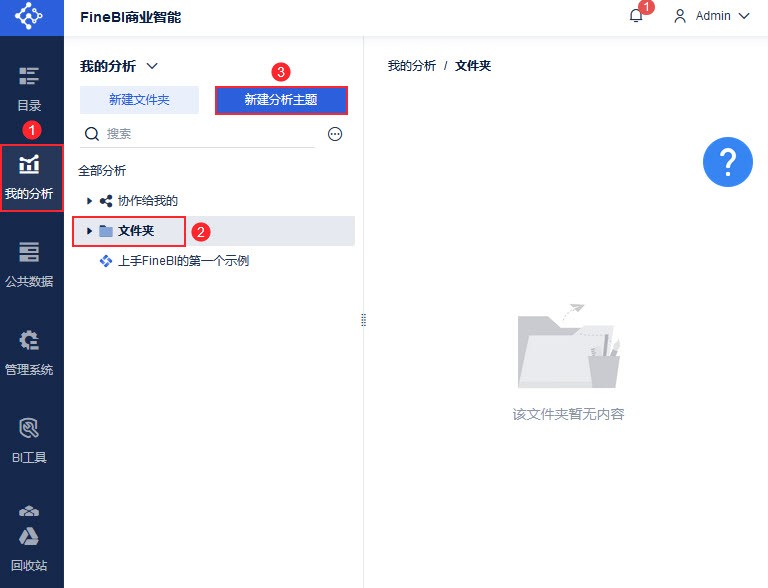The height and width of the screenshot is (588, 768).
Task: Click the 新建文件夹 button
Action: (x=139, y=100)
